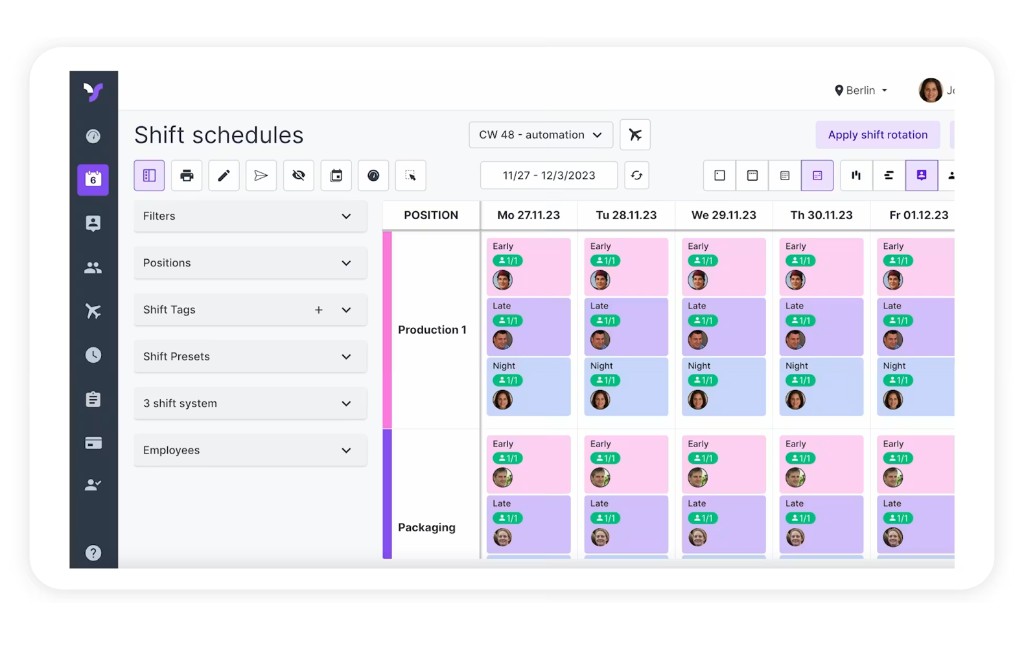Open Monday Late shift in Packaging

pyautogui.click(x=528, y=524)
